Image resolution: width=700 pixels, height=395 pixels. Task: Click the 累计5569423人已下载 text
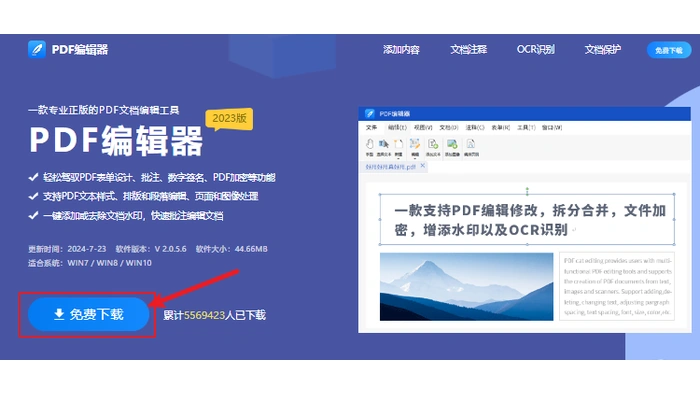pos(214,315)
